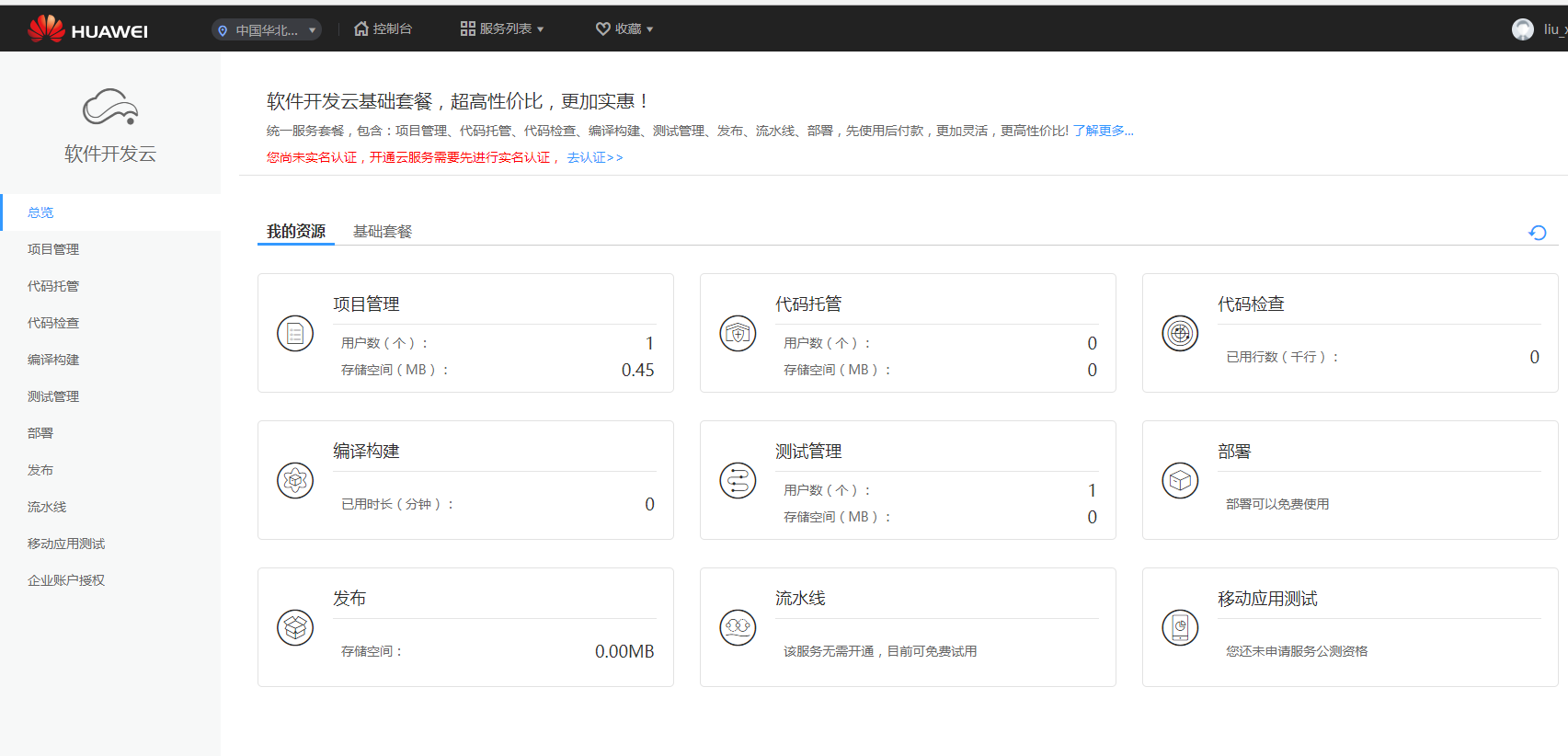This screenshot has height=756, width=1568.
Task: Open the 发布 card title
Action: pyautogui.click(x=349, y=598)
